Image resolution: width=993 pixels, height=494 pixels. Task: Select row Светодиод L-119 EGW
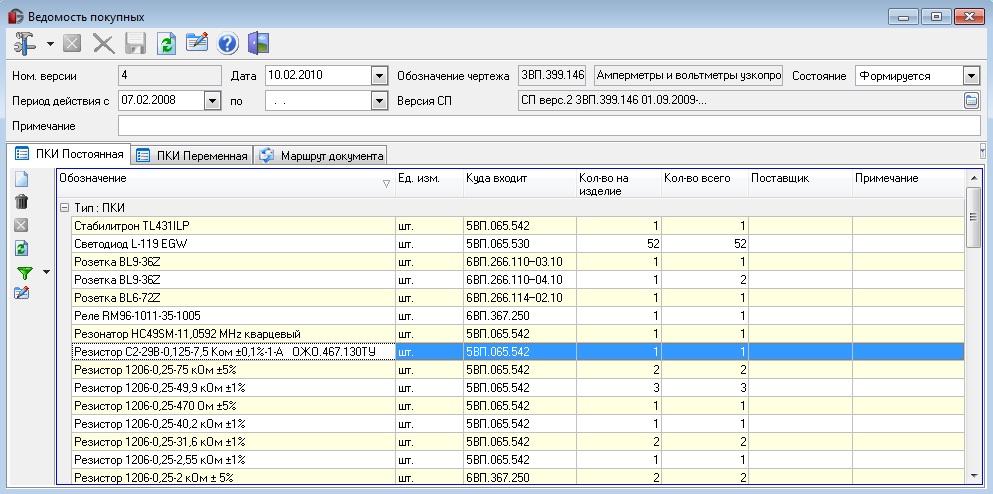pyautogui.click(x=518, y=244)
